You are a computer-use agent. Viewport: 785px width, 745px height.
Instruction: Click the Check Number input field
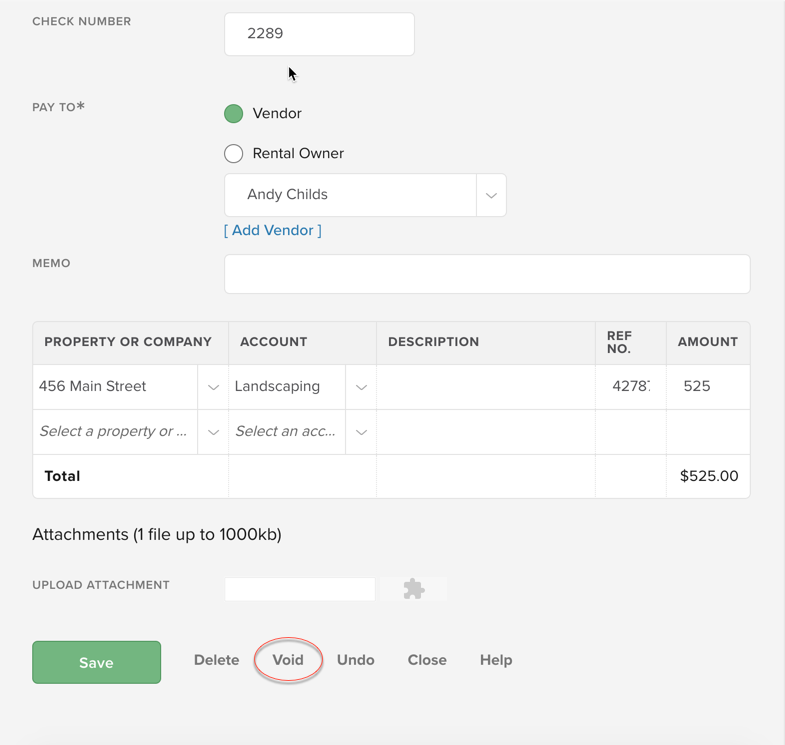[319, 34]
